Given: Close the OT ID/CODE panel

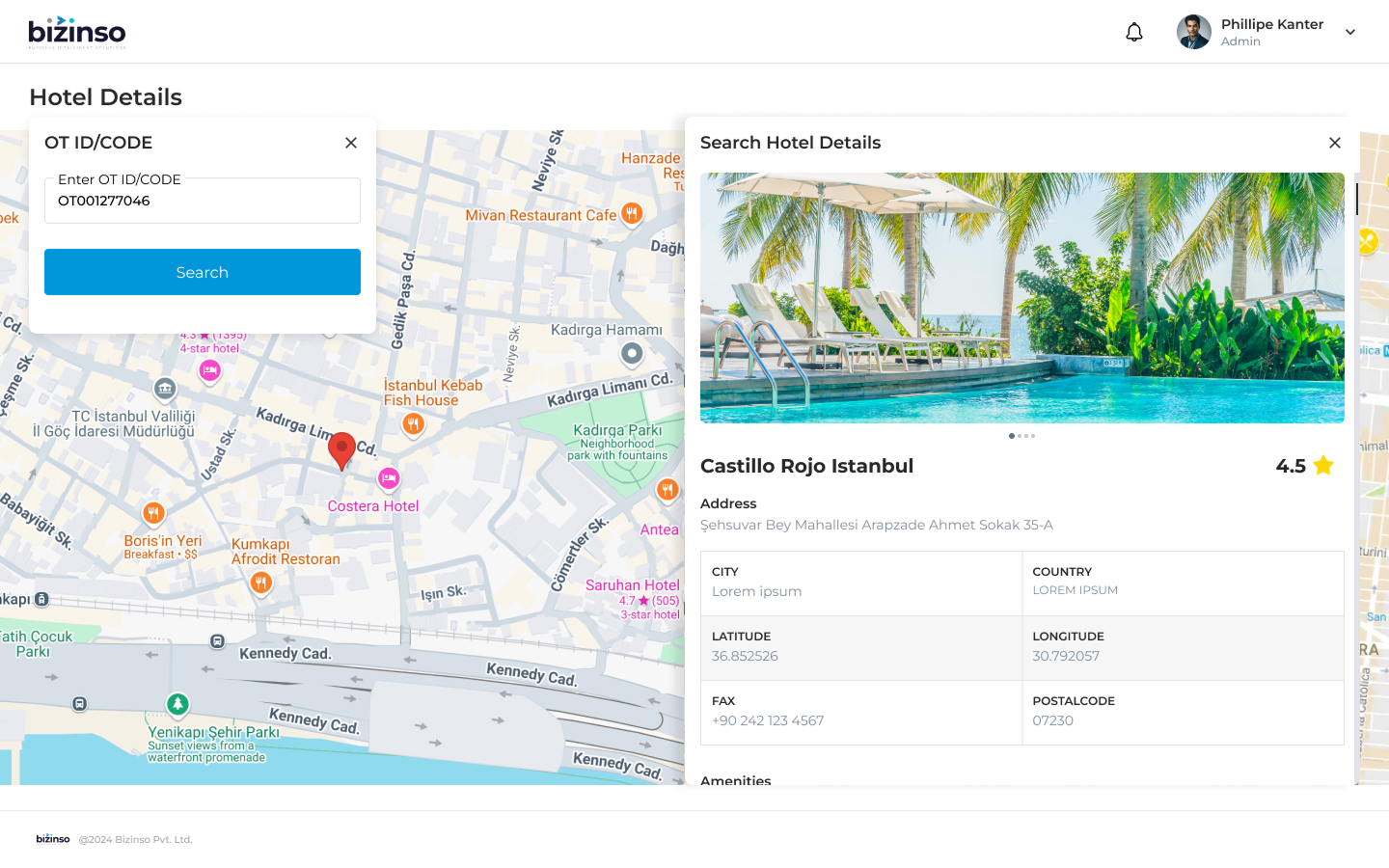Looking at the screenshot, I should 351,143.
